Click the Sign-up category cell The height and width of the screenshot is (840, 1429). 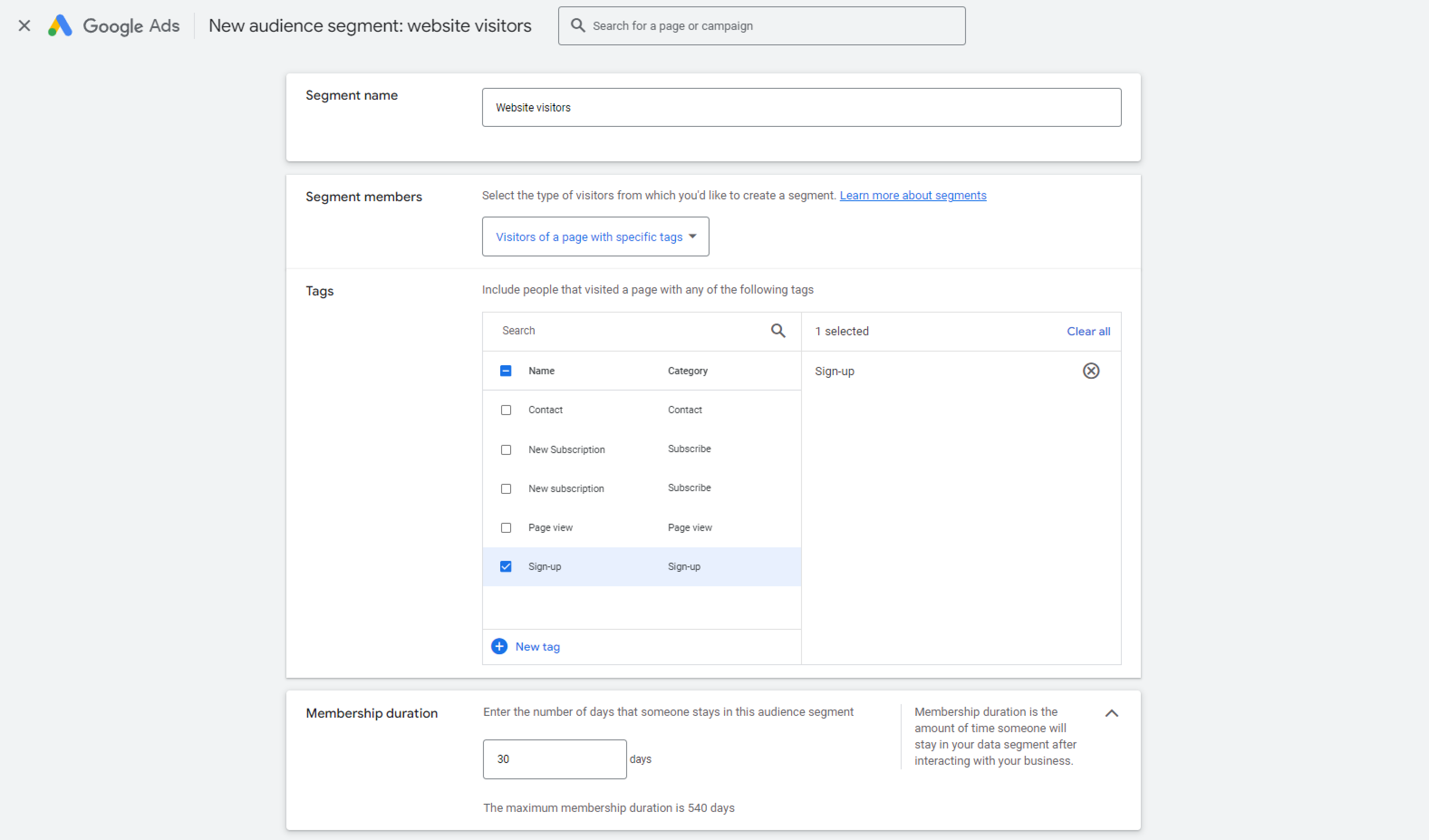684,567
